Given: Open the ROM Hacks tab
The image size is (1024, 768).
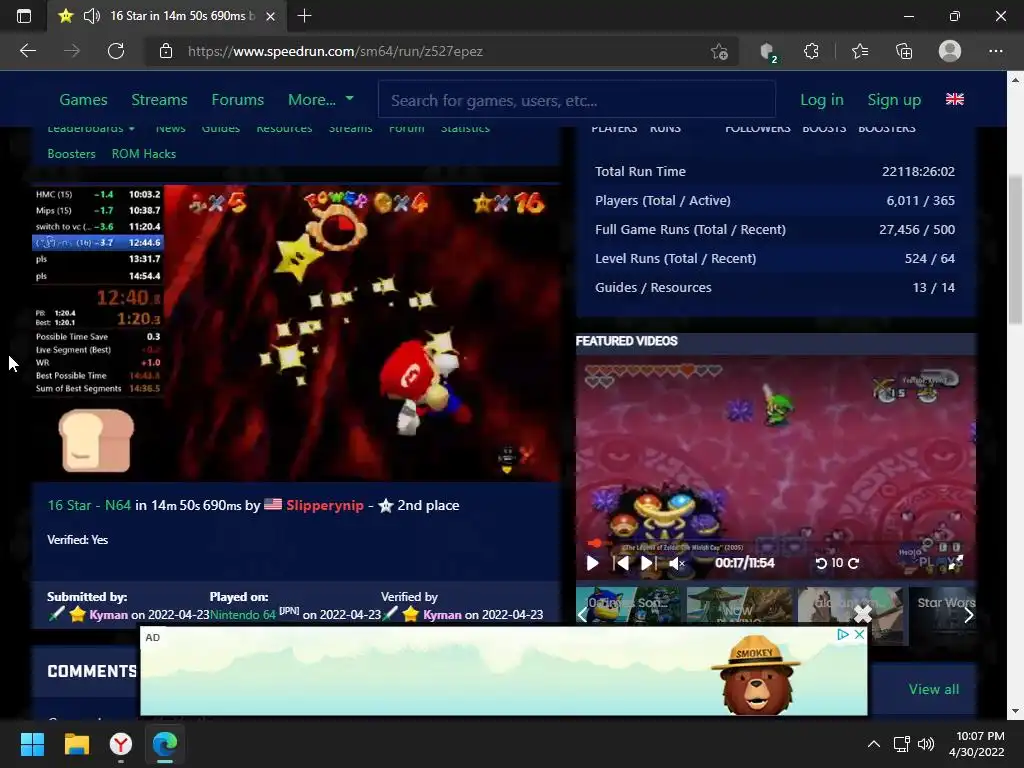Looking at the screenshot, I should (x=144, y=153).
